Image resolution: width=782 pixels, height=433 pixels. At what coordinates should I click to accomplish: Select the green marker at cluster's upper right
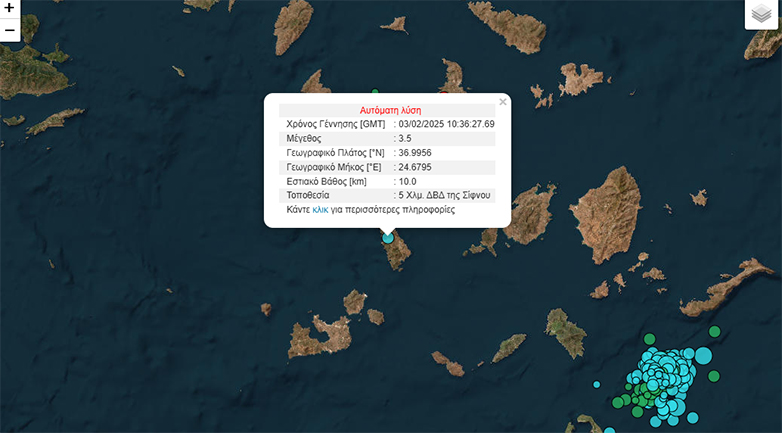(x=714, y=332)
